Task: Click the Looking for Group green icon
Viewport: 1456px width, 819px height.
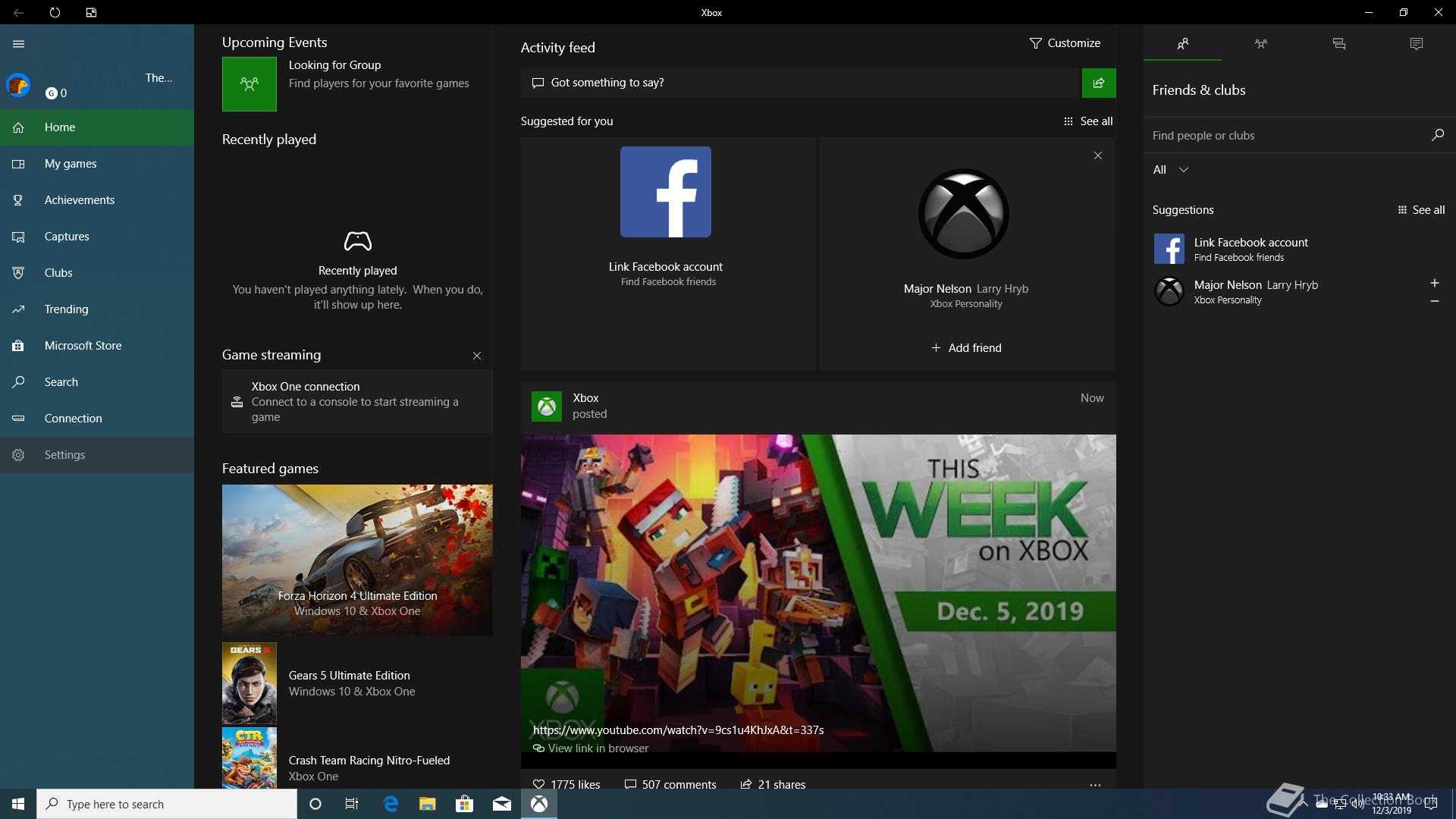Action: click(x=249, y=84)
